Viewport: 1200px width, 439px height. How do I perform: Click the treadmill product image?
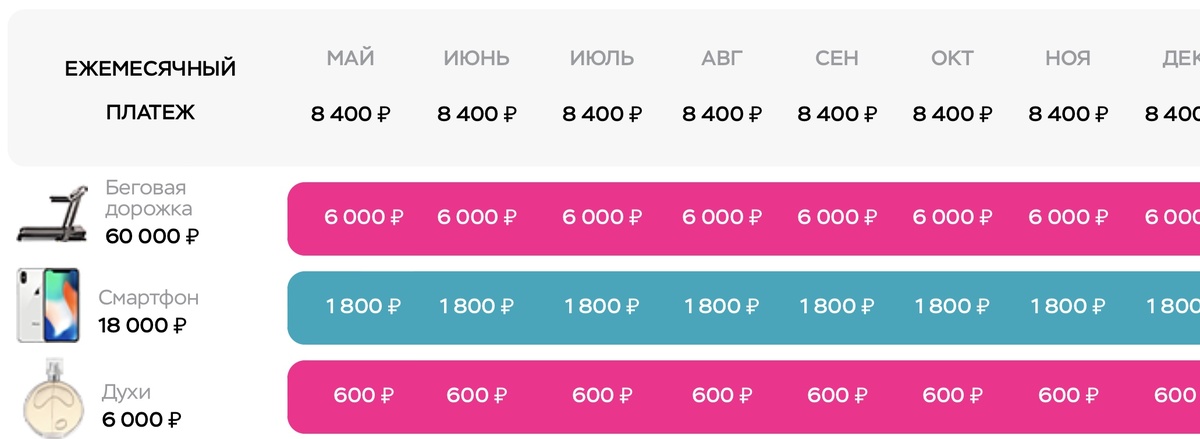coord(54,213)
